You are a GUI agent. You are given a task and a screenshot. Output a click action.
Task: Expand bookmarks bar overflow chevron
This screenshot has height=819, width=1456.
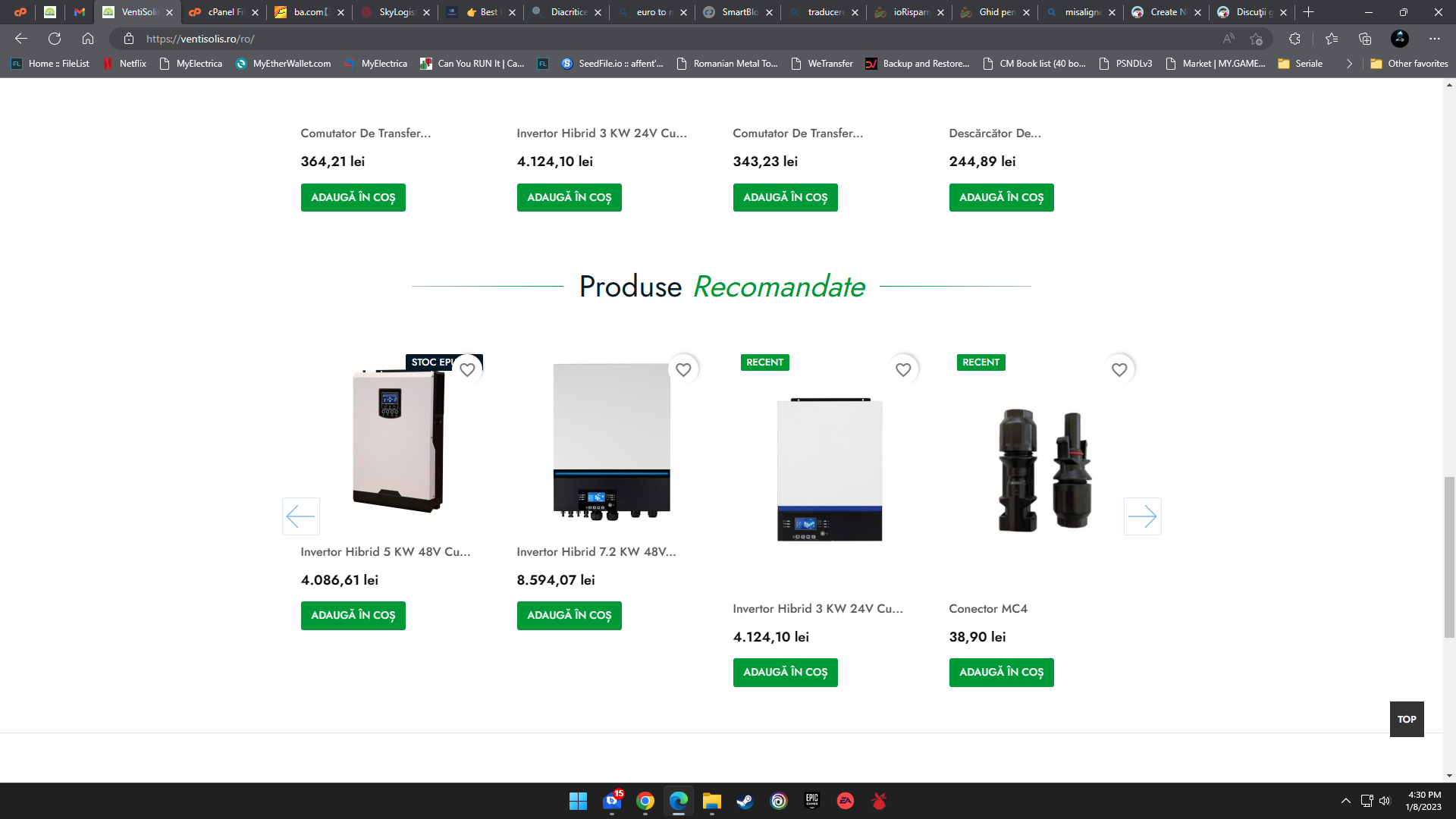pos(1349,64)
